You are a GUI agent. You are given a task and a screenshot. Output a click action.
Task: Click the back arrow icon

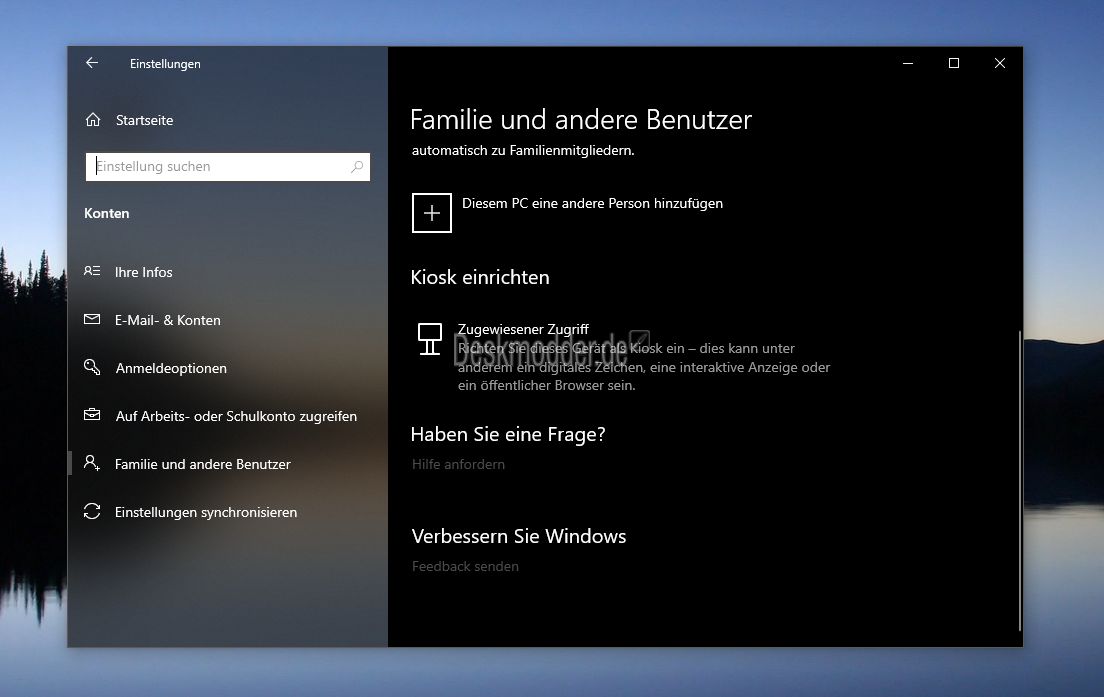[92, 63]
